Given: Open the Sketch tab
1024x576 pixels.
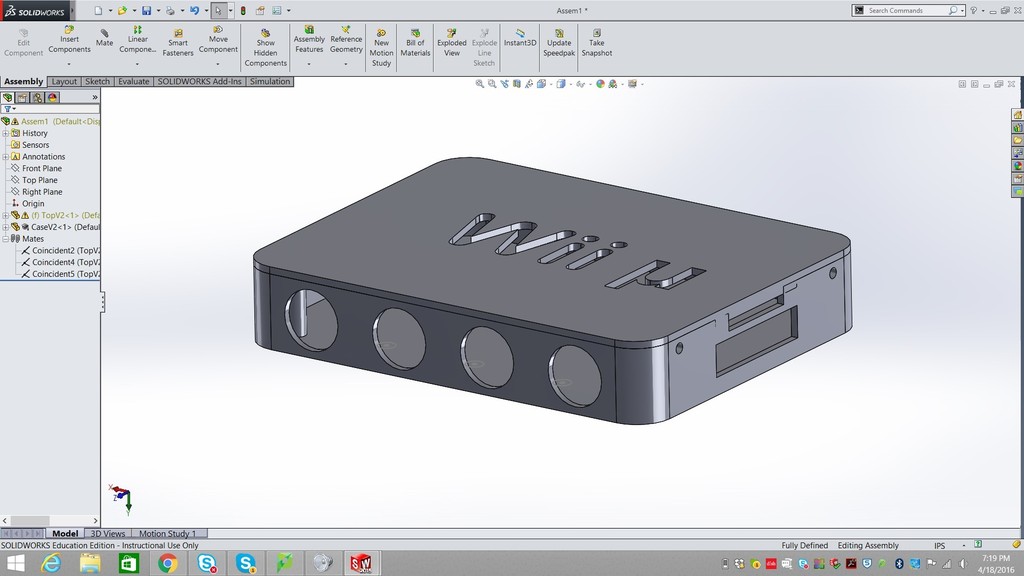Looking at the screenshot, I should pos(97,82).
